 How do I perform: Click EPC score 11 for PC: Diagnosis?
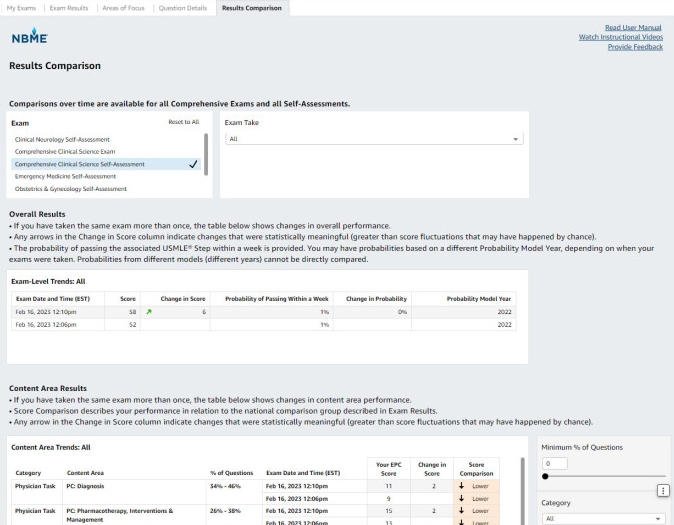[389, 486]
